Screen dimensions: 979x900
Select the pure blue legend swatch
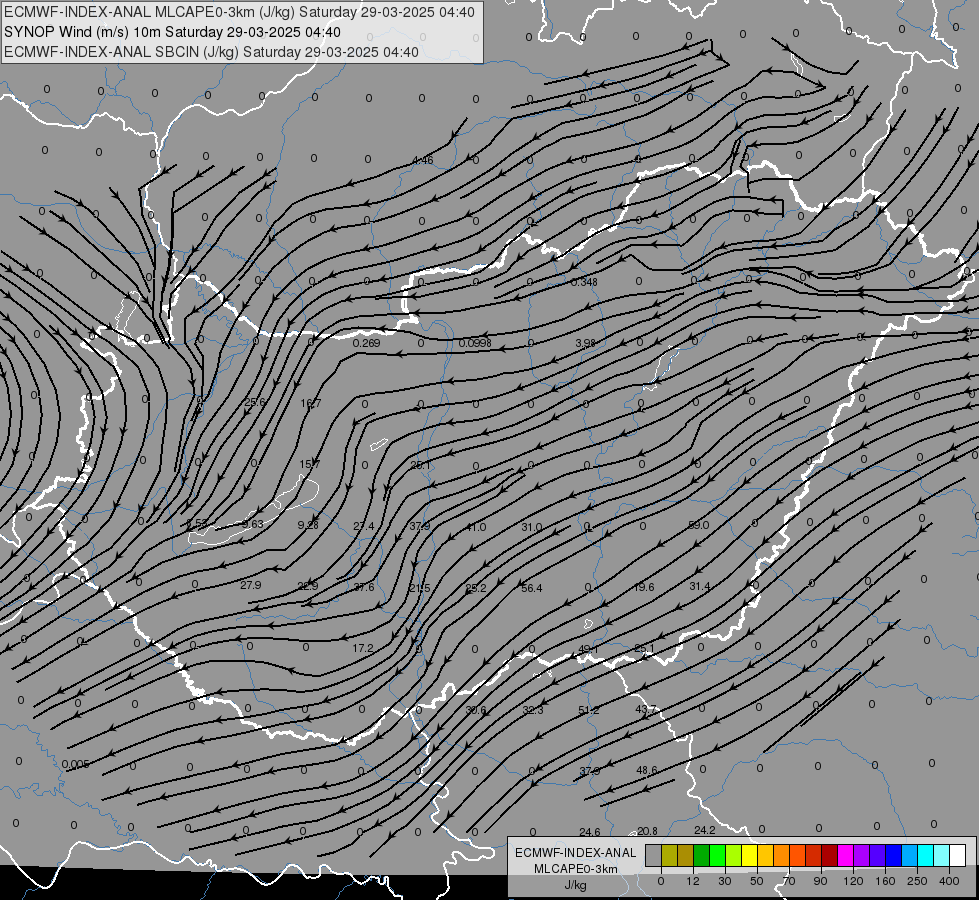click(893, 855)
